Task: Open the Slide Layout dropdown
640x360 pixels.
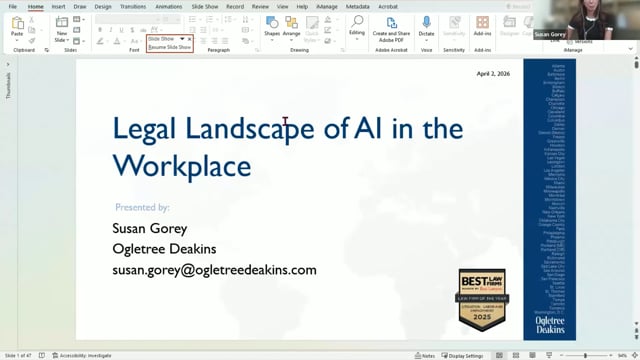Action: pyautogui.click(x=78, y=19)
